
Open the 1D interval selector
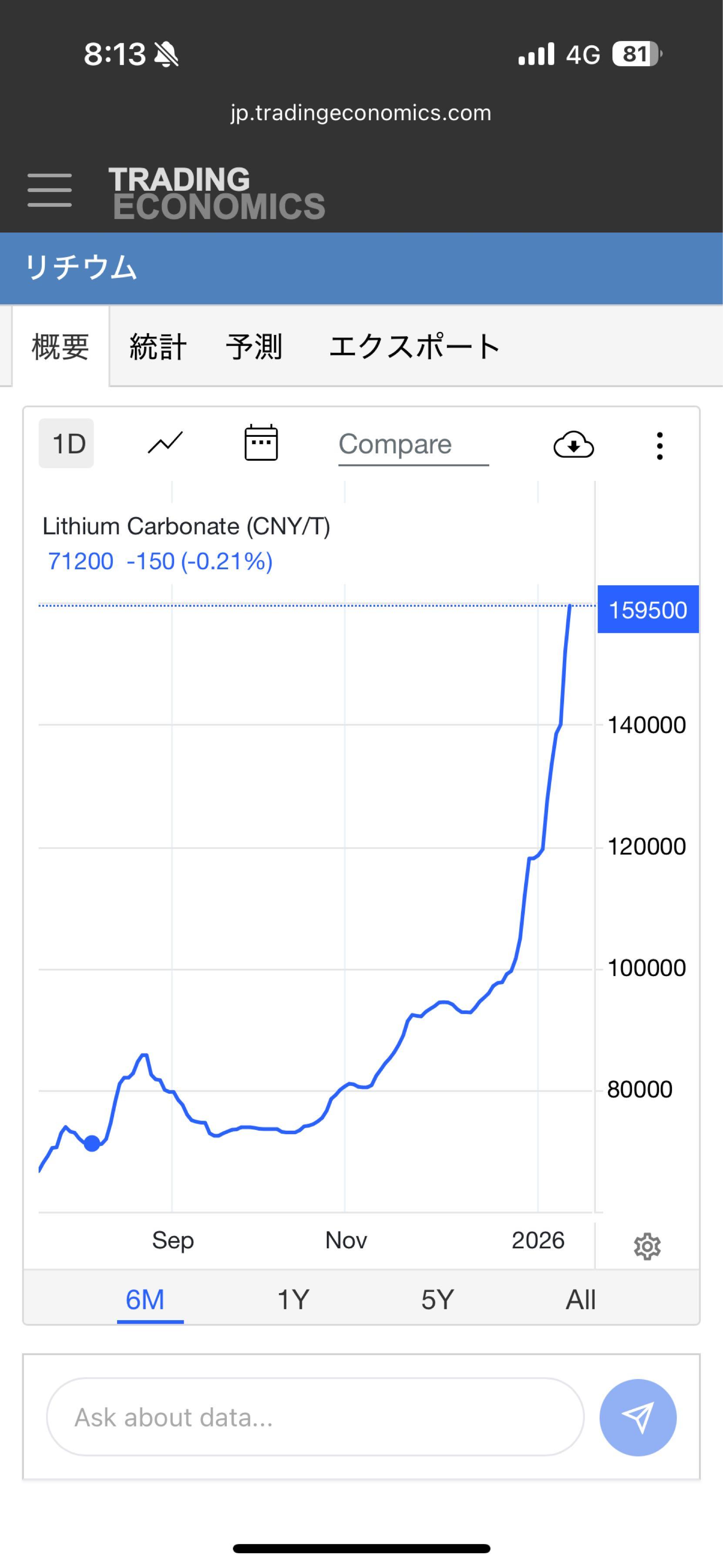pos(66,444)
